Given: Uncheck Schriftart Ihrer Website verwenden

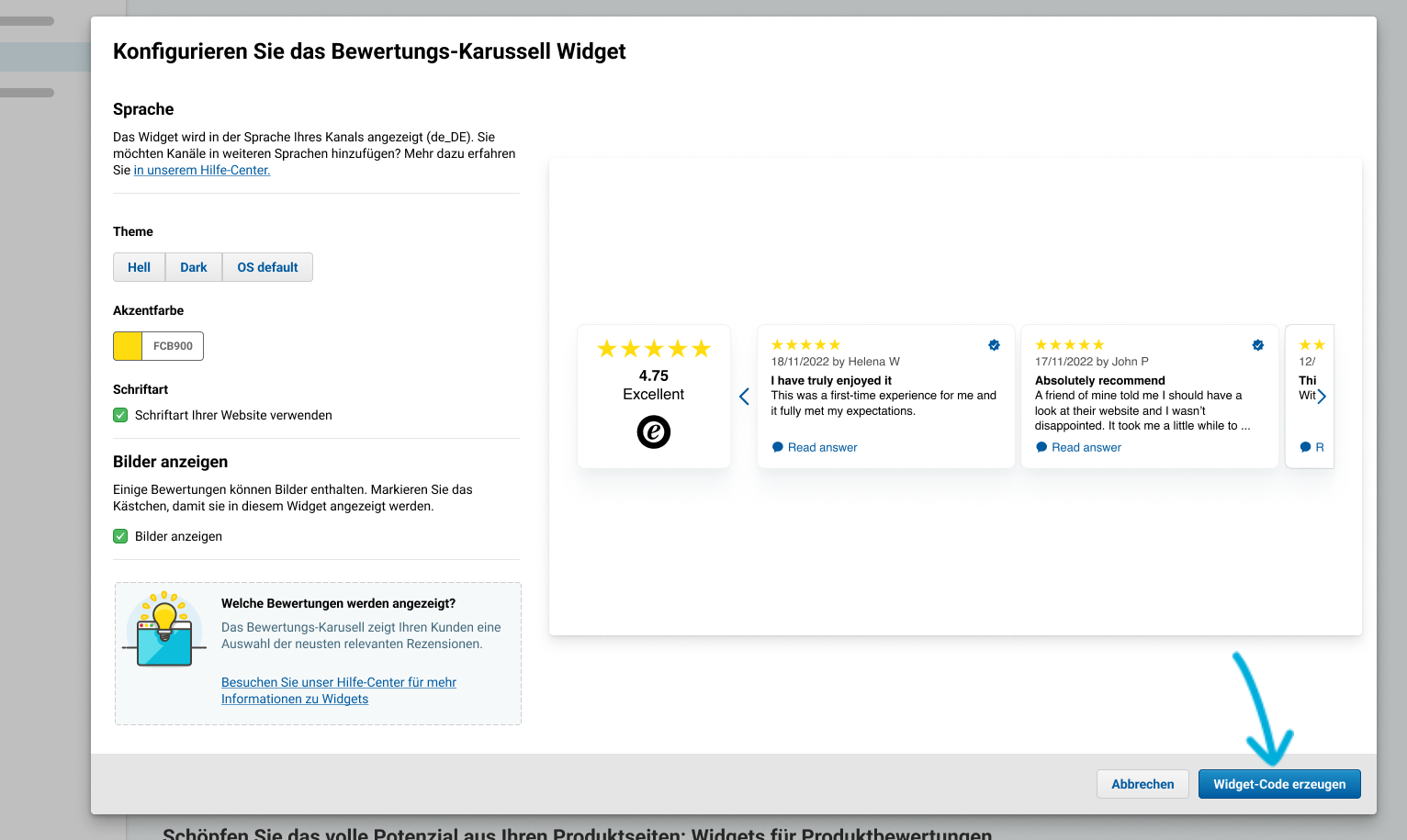Looking at the screenshot, I should [x=120, y=415].
